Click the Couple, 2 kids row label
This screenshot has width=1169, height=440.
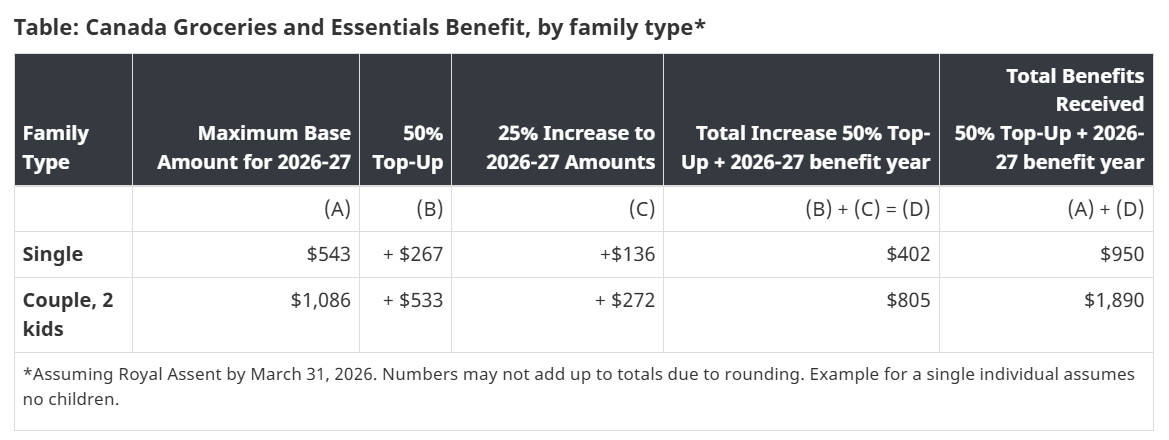(67, 314)
